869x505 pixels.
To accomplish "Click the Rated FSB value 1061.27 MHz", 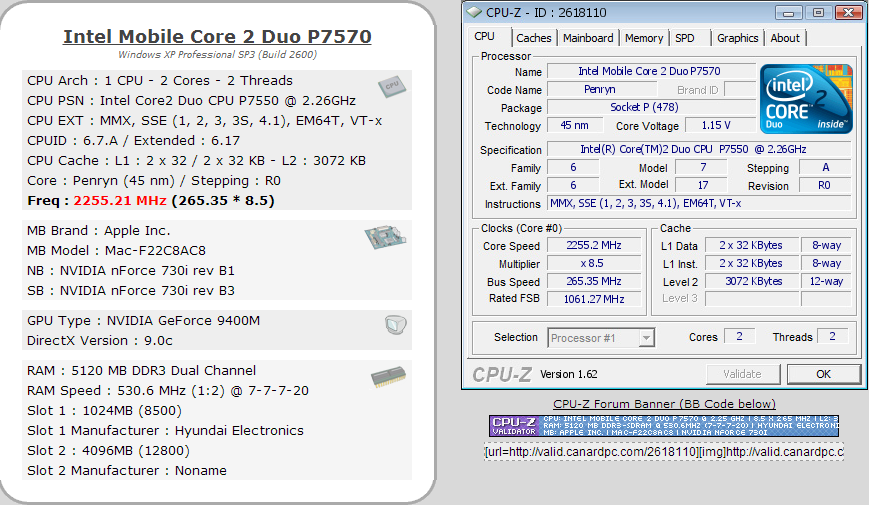I will [594, 299].
